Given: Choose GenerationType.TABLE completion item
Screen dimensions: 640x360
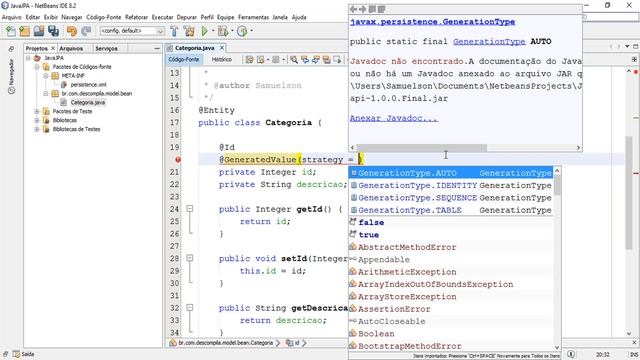Looking at the screenshot, I should click(451, 210).
